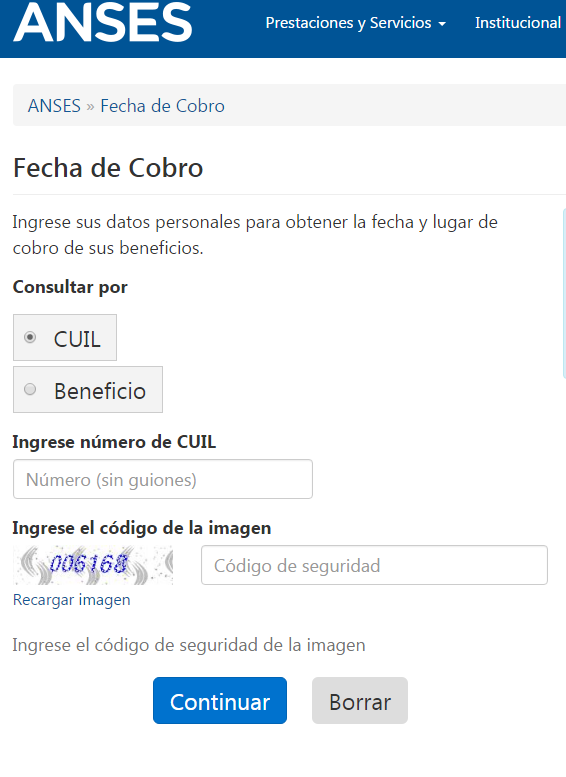Click the captcha security code image
Viewport: 566px width, 777px height.
coord(93,565)
